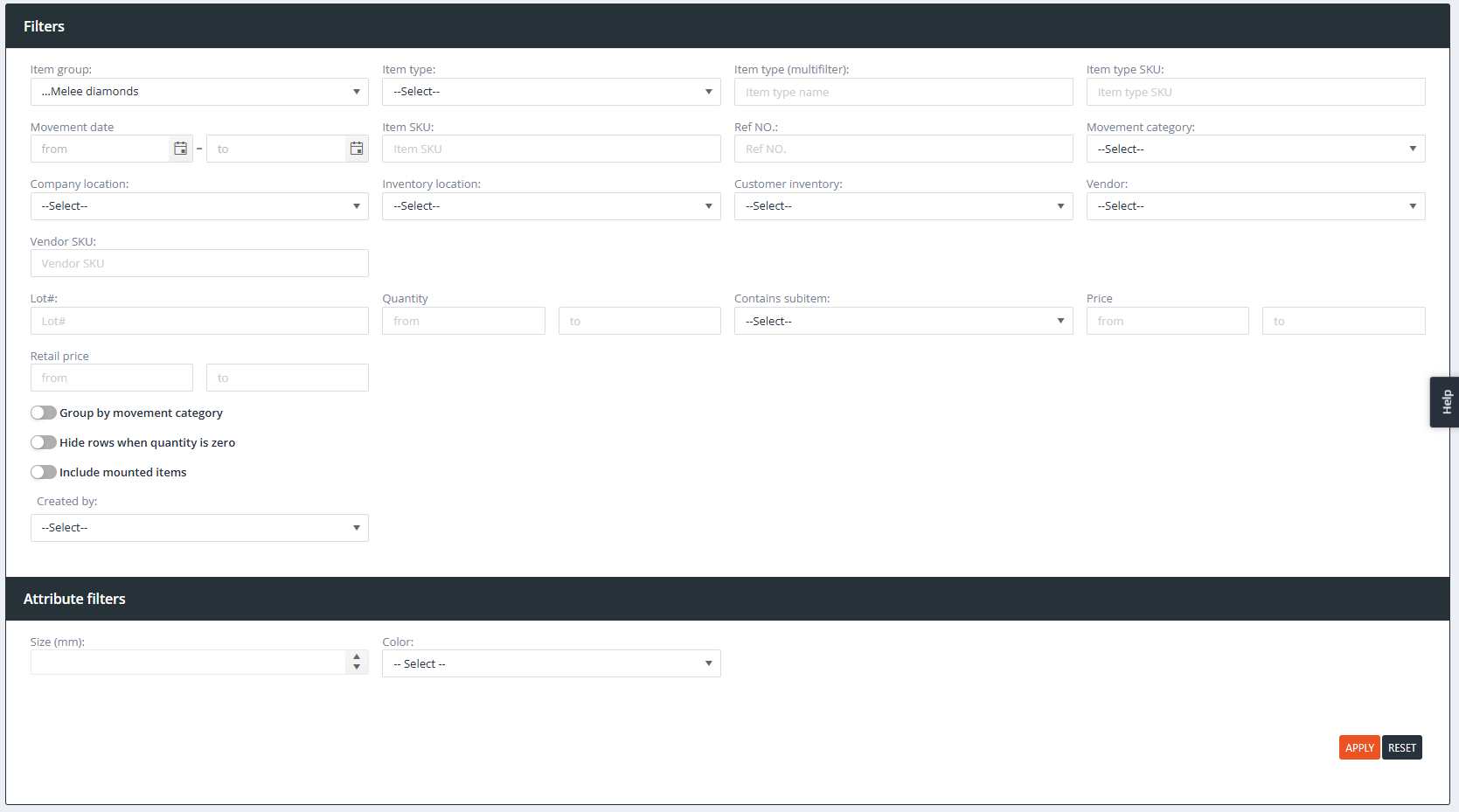
Task: Enable Group by movement category toggle
Action: (44, 413)
